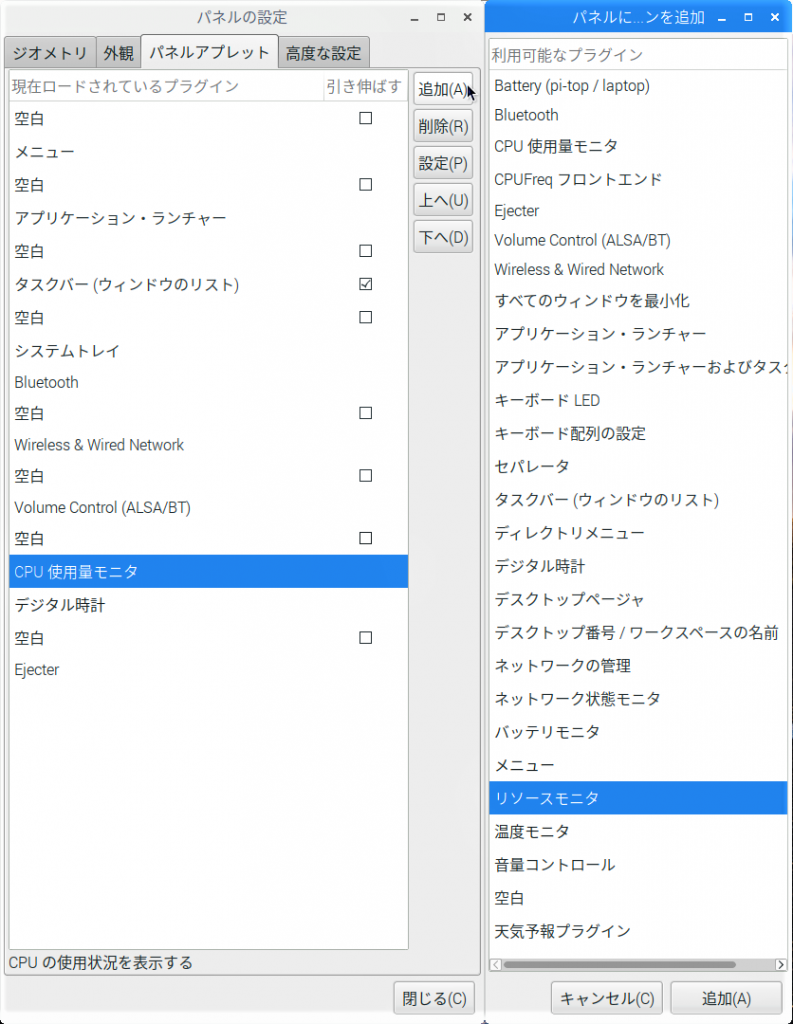The height and width of the screenshot is (1024, 793).
Task: Enable stretch checkbox for 空白 above メニュー
Action: (x=365, y=119)
